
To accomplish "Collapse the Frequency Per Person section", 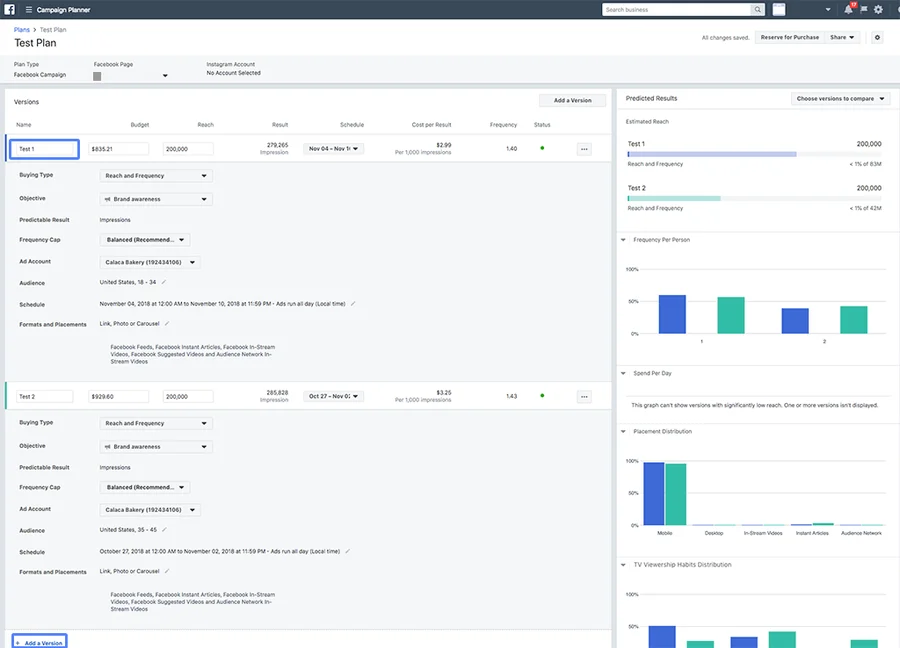I will [624, 240].
